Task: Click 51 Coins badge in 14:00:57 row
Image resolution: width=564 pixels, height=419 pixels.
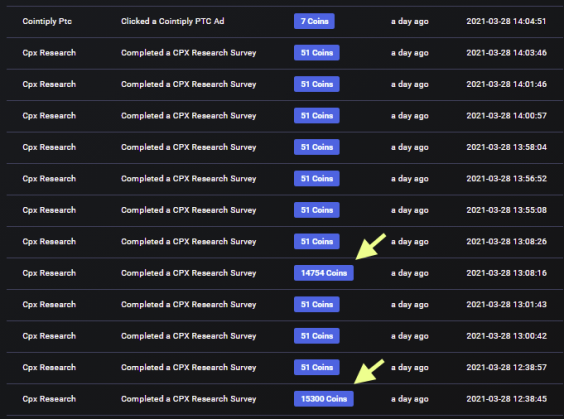Action: point(317,116)
